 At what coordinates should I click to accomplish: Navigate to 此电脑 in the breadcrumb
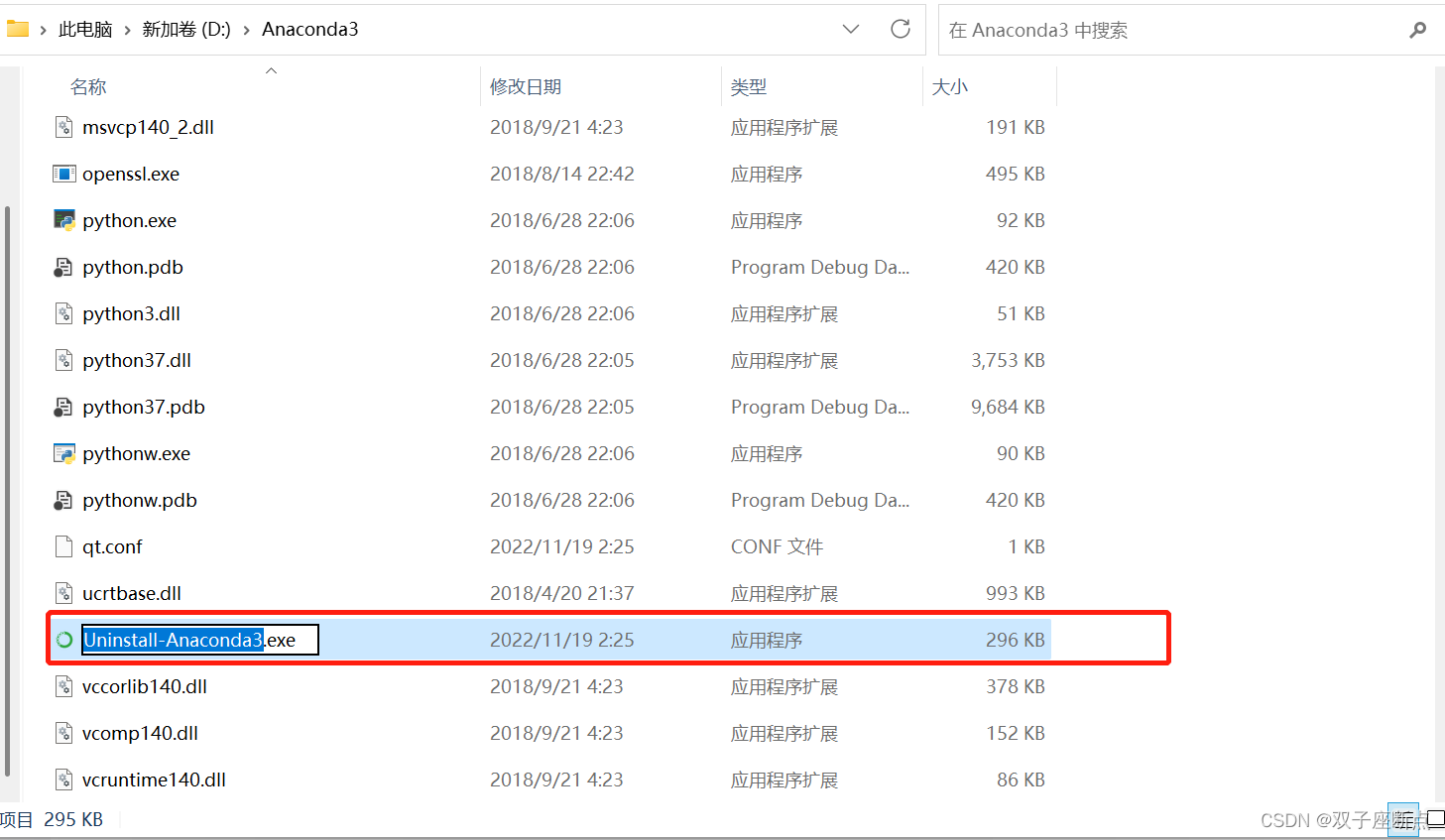tap(85, 29)
